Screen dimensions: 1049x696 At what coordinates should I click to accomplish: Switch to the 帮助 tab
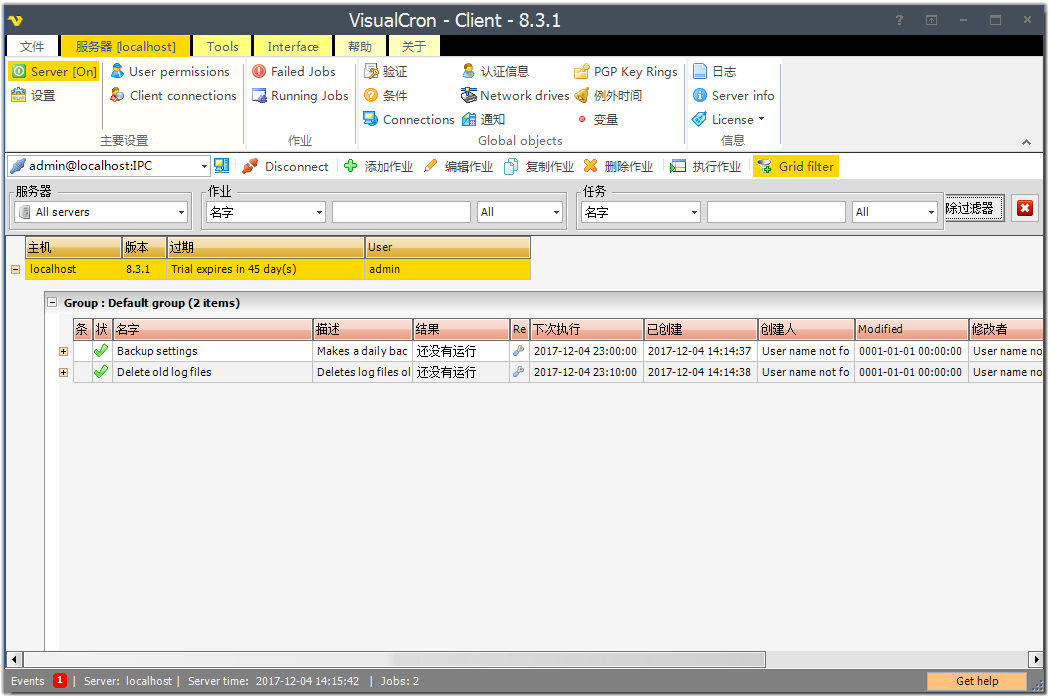tap(360, 46)
